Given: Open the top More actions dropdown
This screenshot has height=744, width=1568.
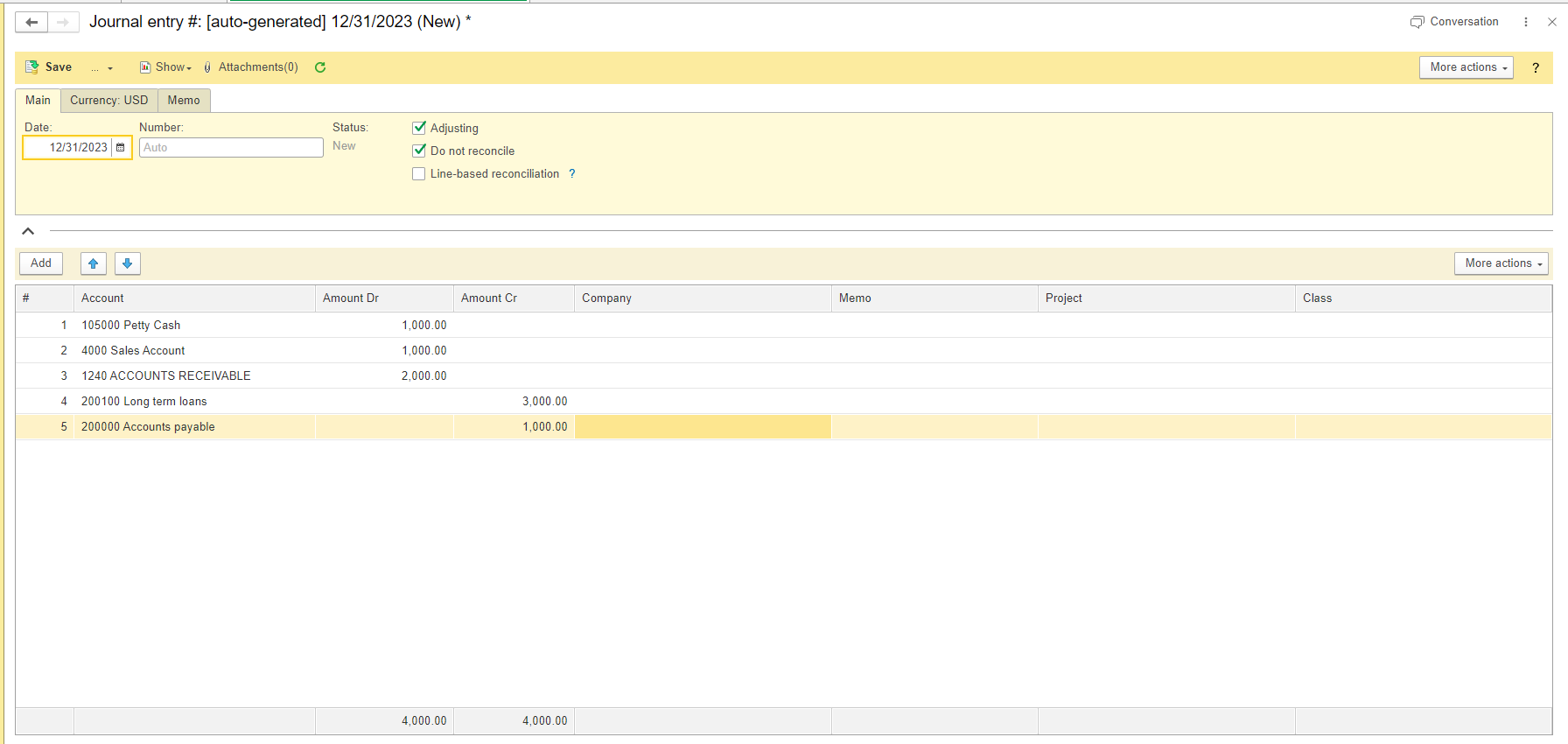Looking at the screenshot, I should 1466,67.
